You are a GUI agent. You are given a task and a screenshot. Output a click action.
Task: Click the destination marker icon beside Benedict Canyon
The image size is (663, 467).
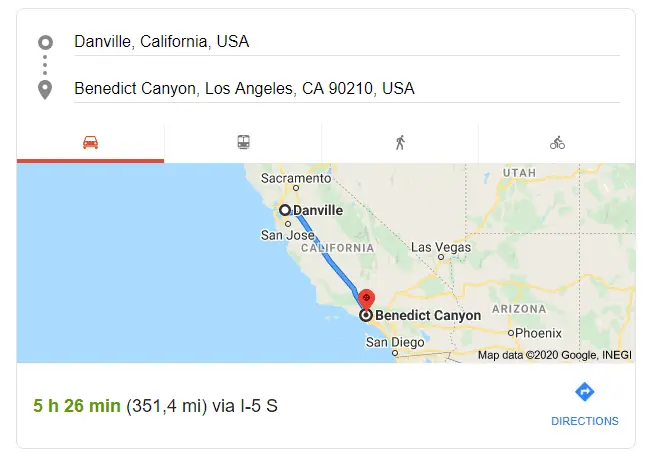coord(44,90)
